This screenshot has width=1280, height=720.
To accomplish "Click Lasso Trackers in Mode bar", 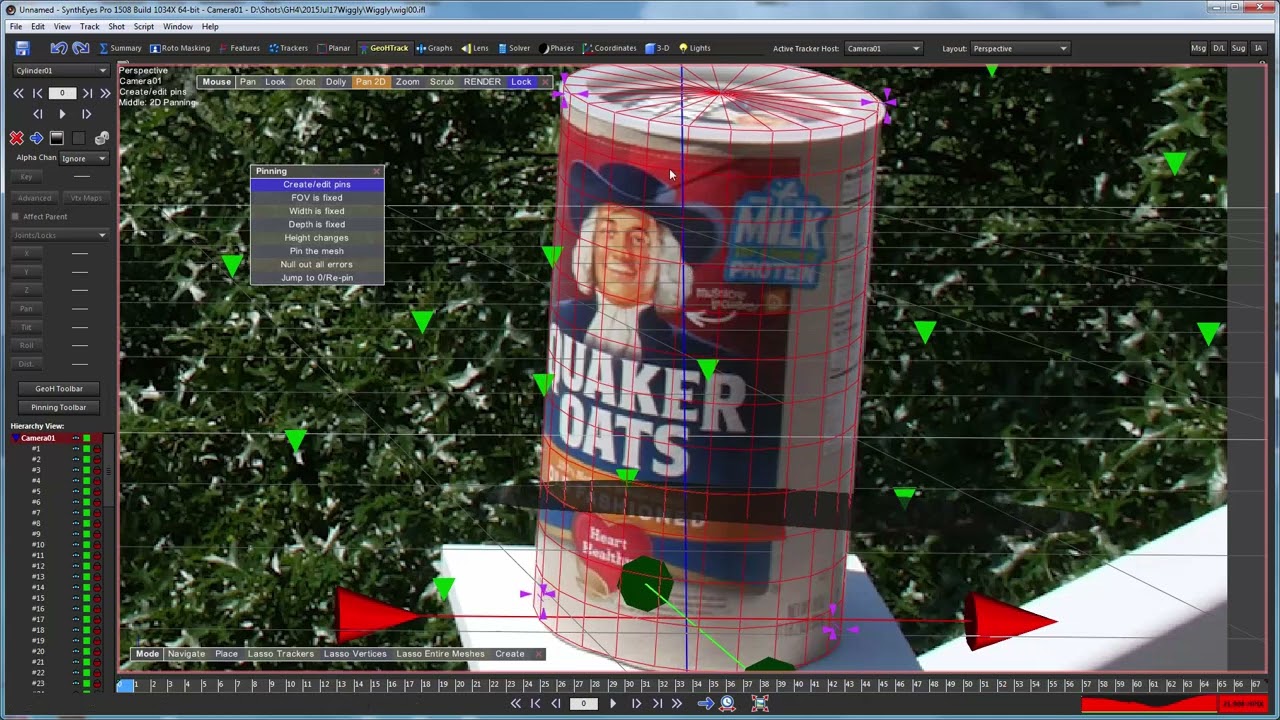I will (x=280, y=654).
